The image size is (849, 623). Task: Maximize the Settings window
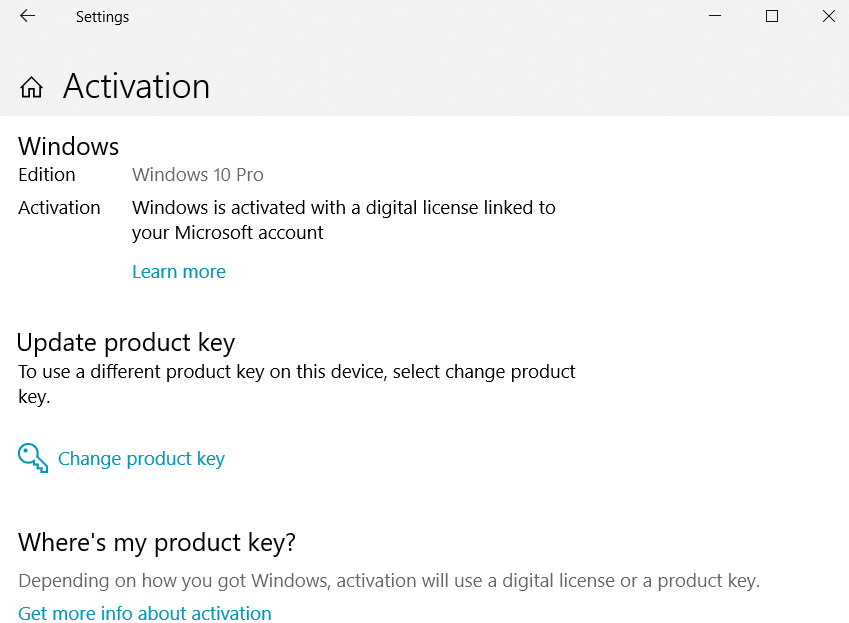pos(772,16)
